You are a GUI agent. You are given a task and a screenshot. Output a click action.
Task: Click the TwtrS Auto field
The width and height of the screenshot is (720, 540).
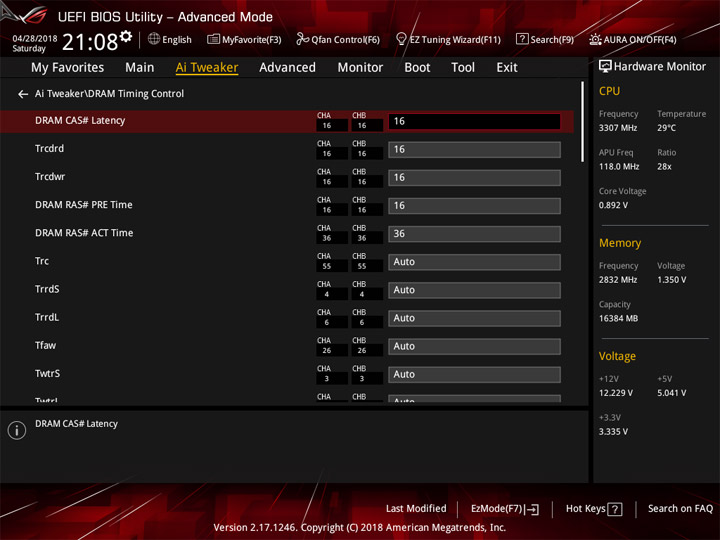click(474, 375)
